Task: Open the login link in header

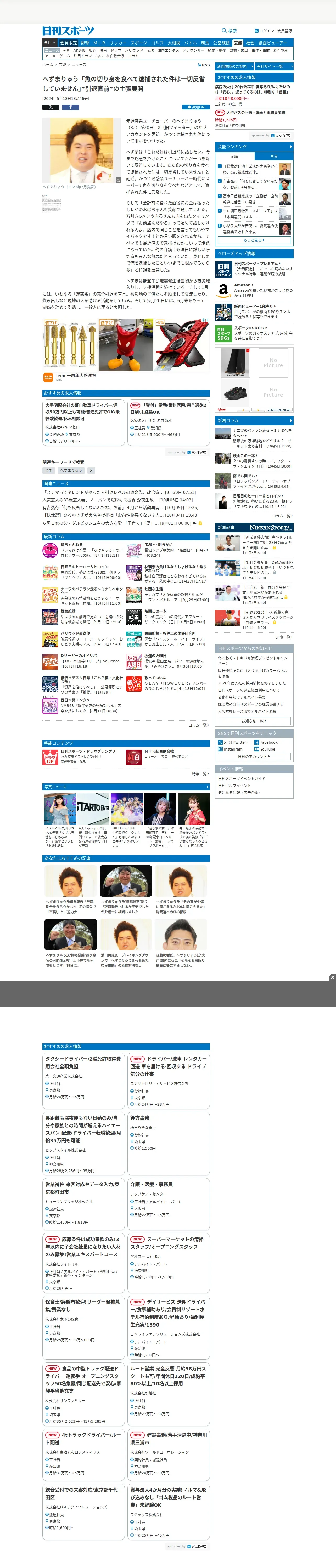Action: pos(265,31)
